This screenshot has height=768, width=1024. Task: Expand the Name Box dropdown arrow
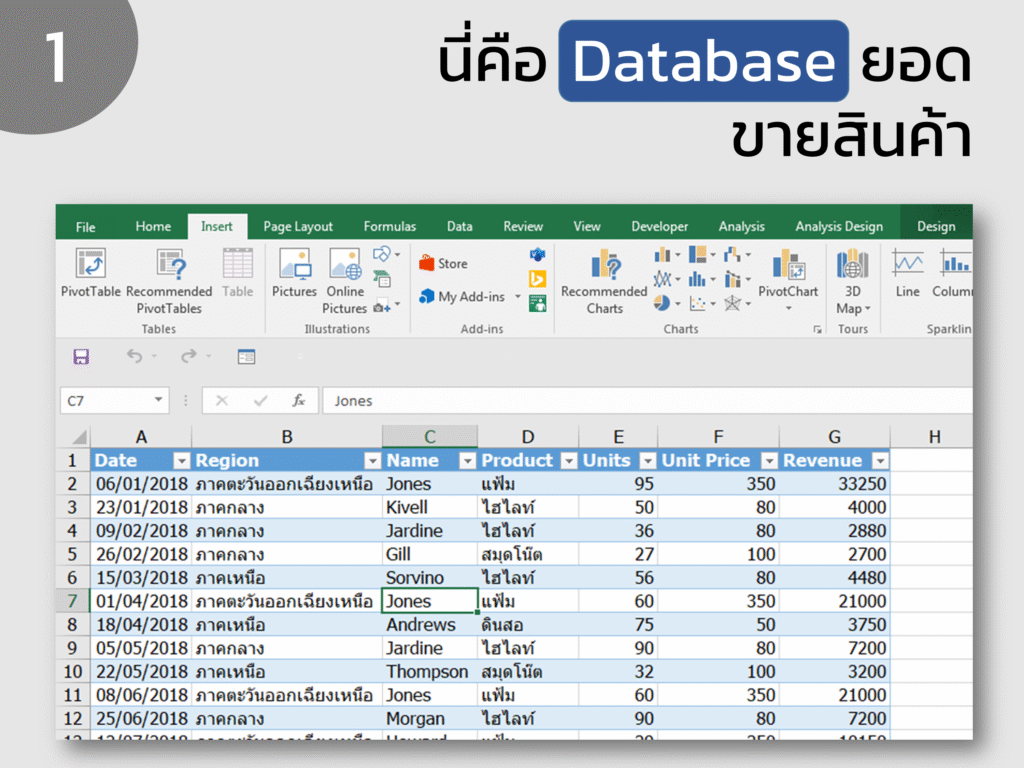[x=158, y=400]
